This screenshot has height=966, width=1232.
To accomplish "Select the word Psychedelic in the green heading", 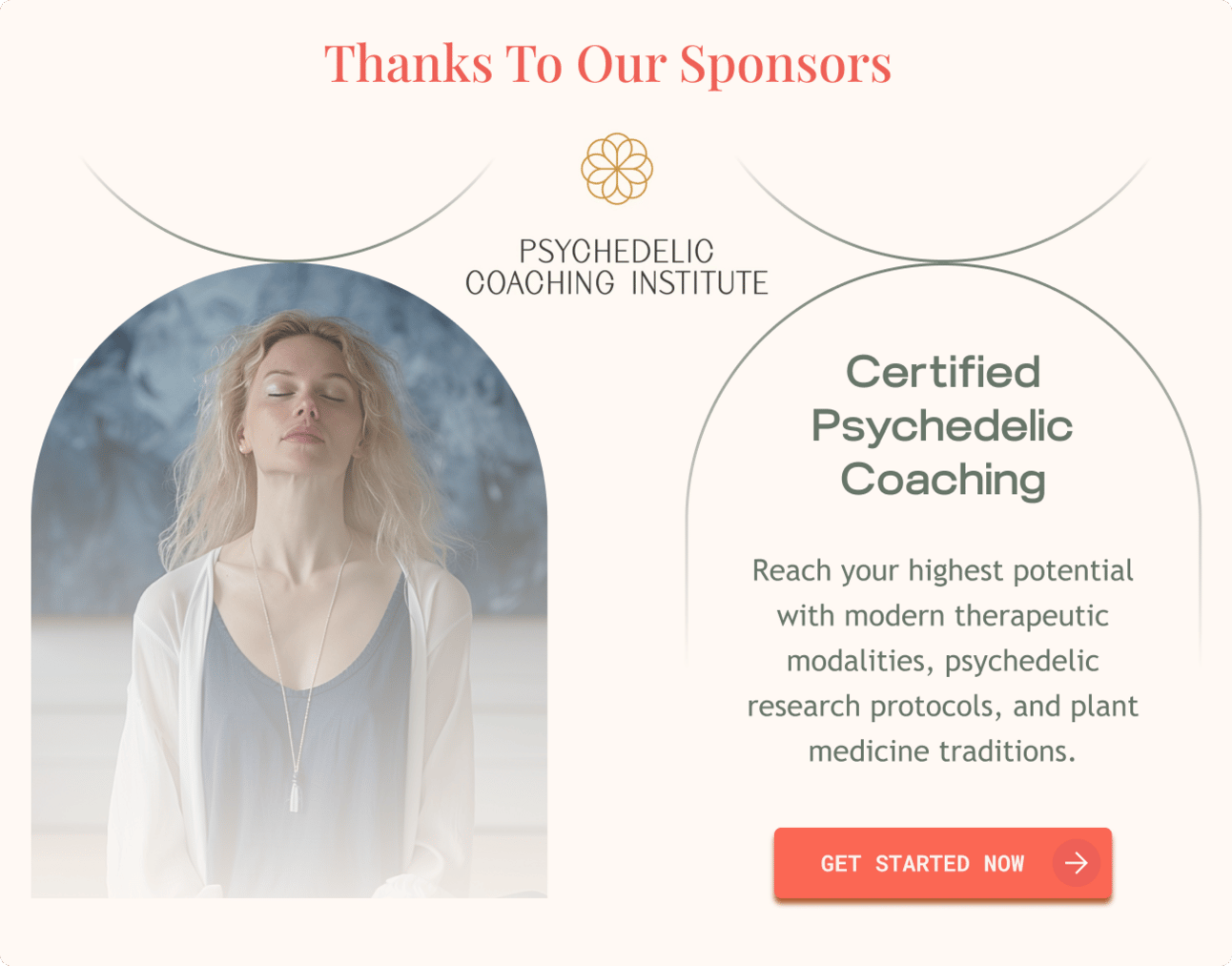I will pyautogui.click(x=942, y=426).
